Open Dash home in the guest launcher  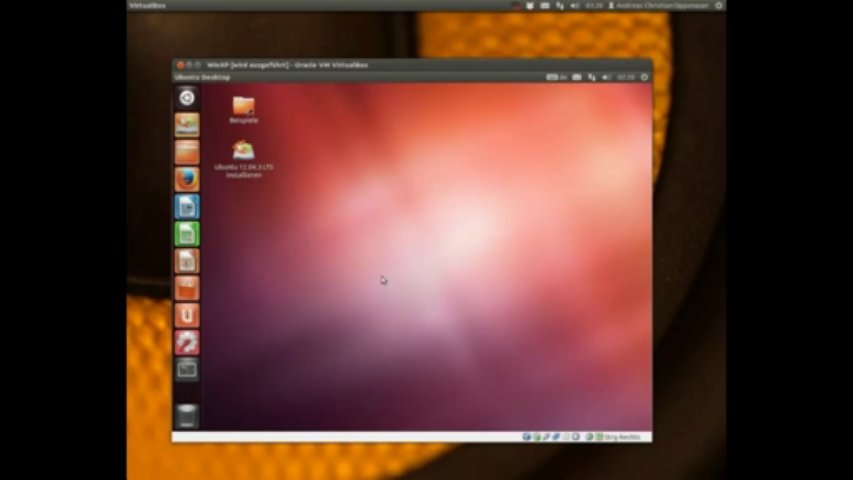(x=187, y=98)
